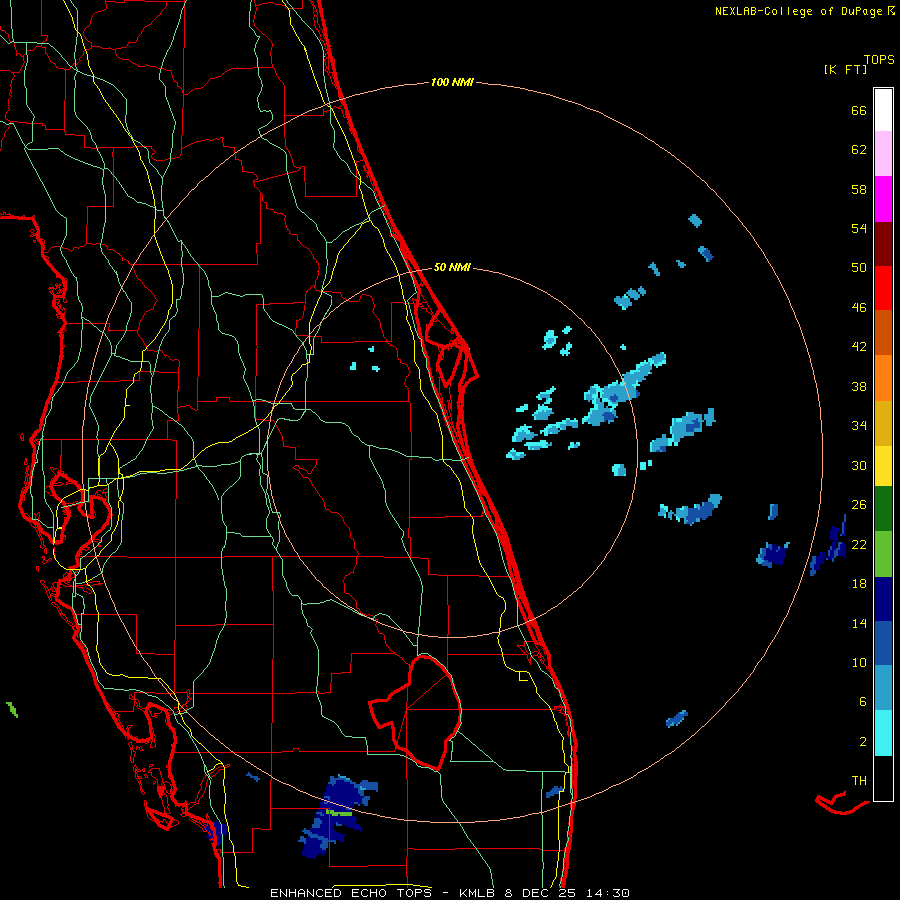Click the 46 value on legend scale
Screen dimensions: 900x900
pyautogui.click(x=859, y=308)
